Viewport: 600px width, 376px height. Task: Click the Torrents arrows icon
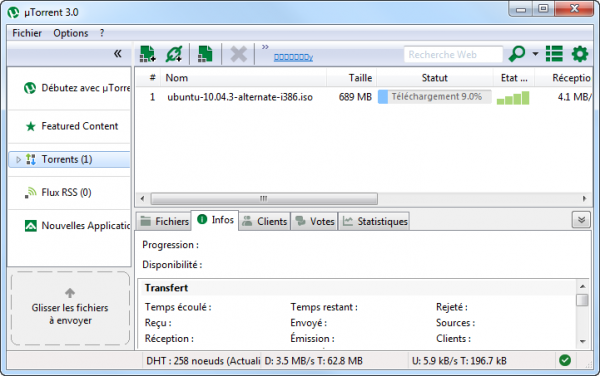point(31,159)
